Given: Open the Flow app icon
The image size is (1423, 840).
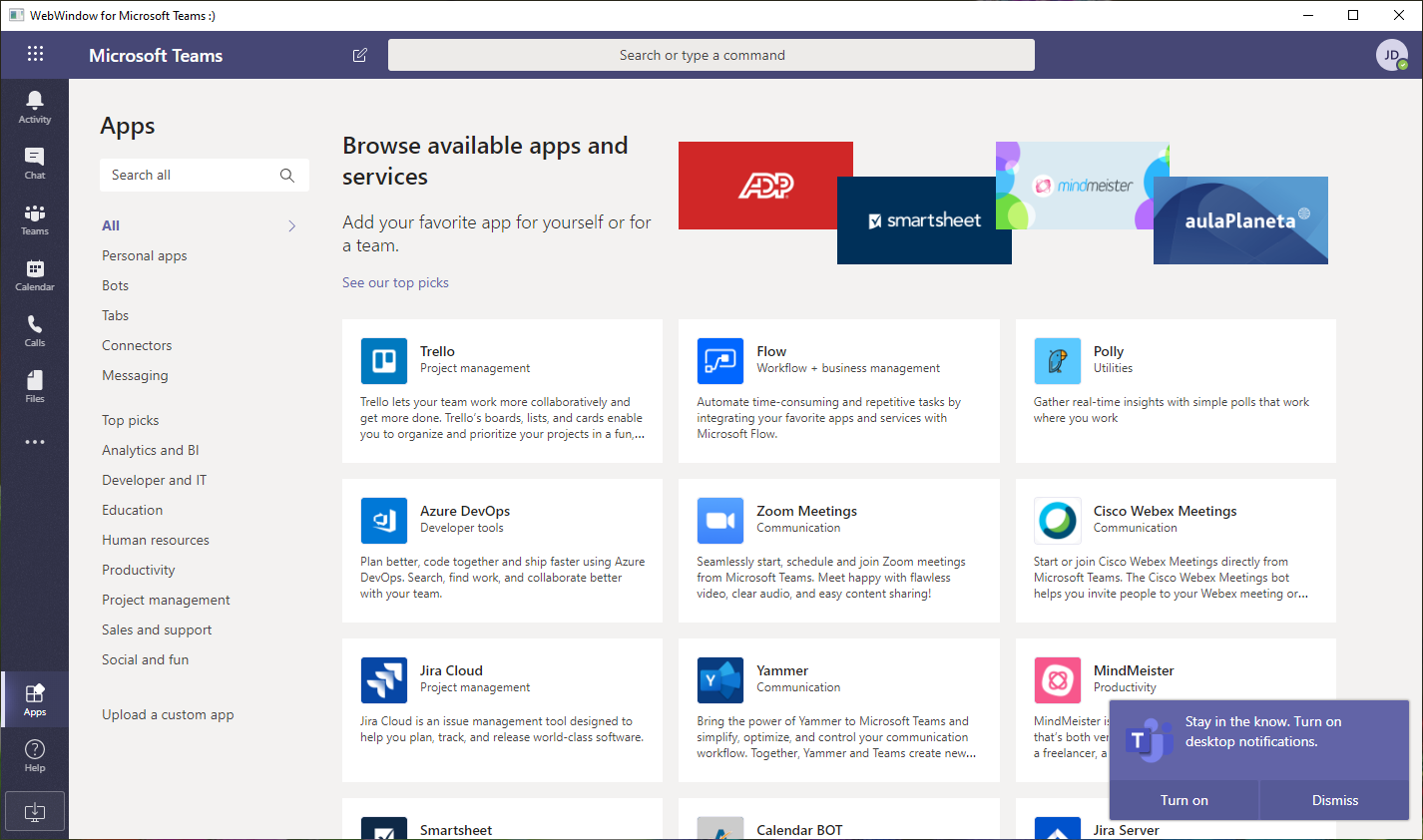Looking at the screenshot, I should pyautogui.click(x=720, y=361).
